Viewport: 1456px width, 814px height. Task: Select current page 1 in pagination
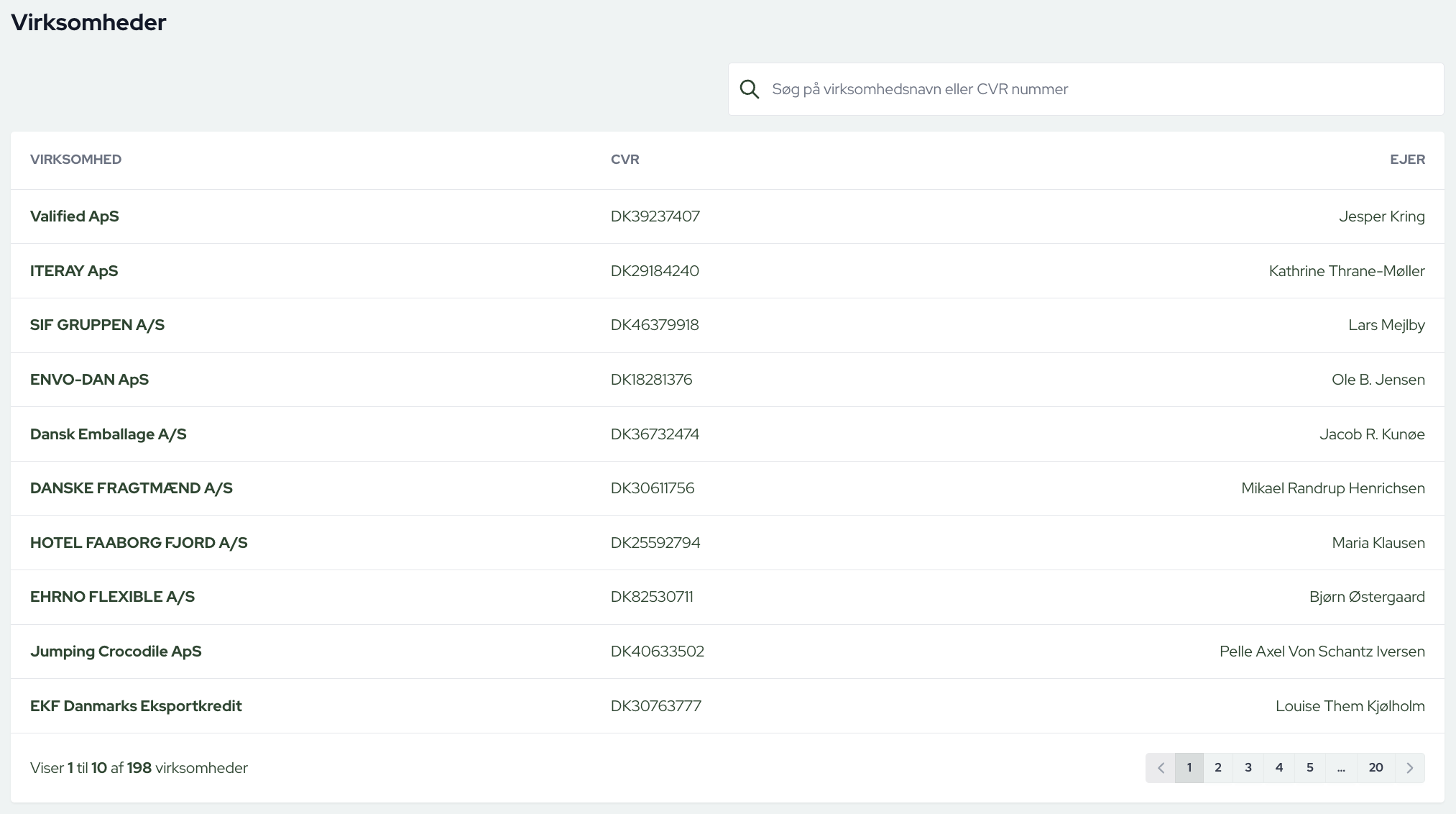pyautogui.click(x=1189, y=768)
